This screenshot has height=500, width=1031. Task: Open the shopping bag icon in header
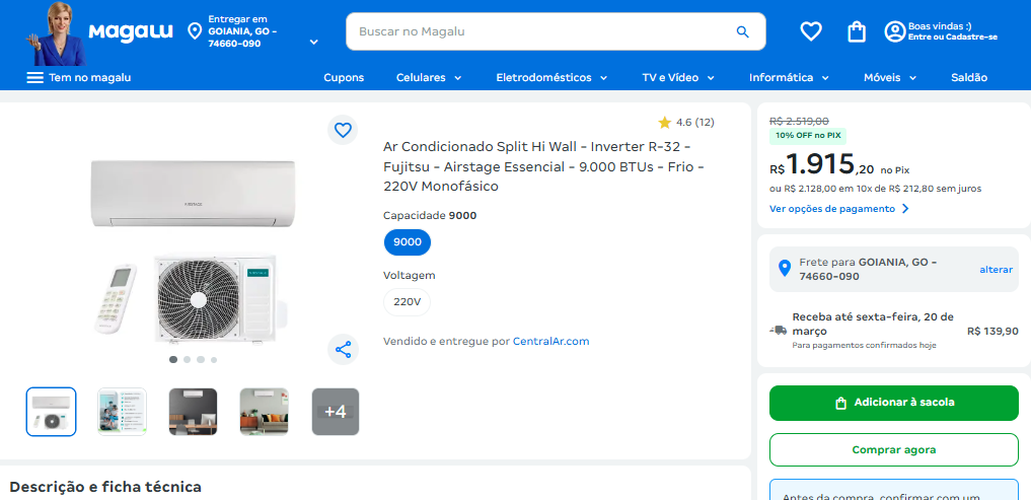coord(856,31)
